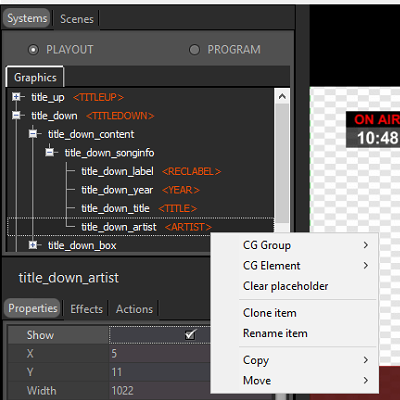This screenshot has height=400, width=400.
Task: Open the Copy submenu arrow
Action: click(x=366, y=360)
